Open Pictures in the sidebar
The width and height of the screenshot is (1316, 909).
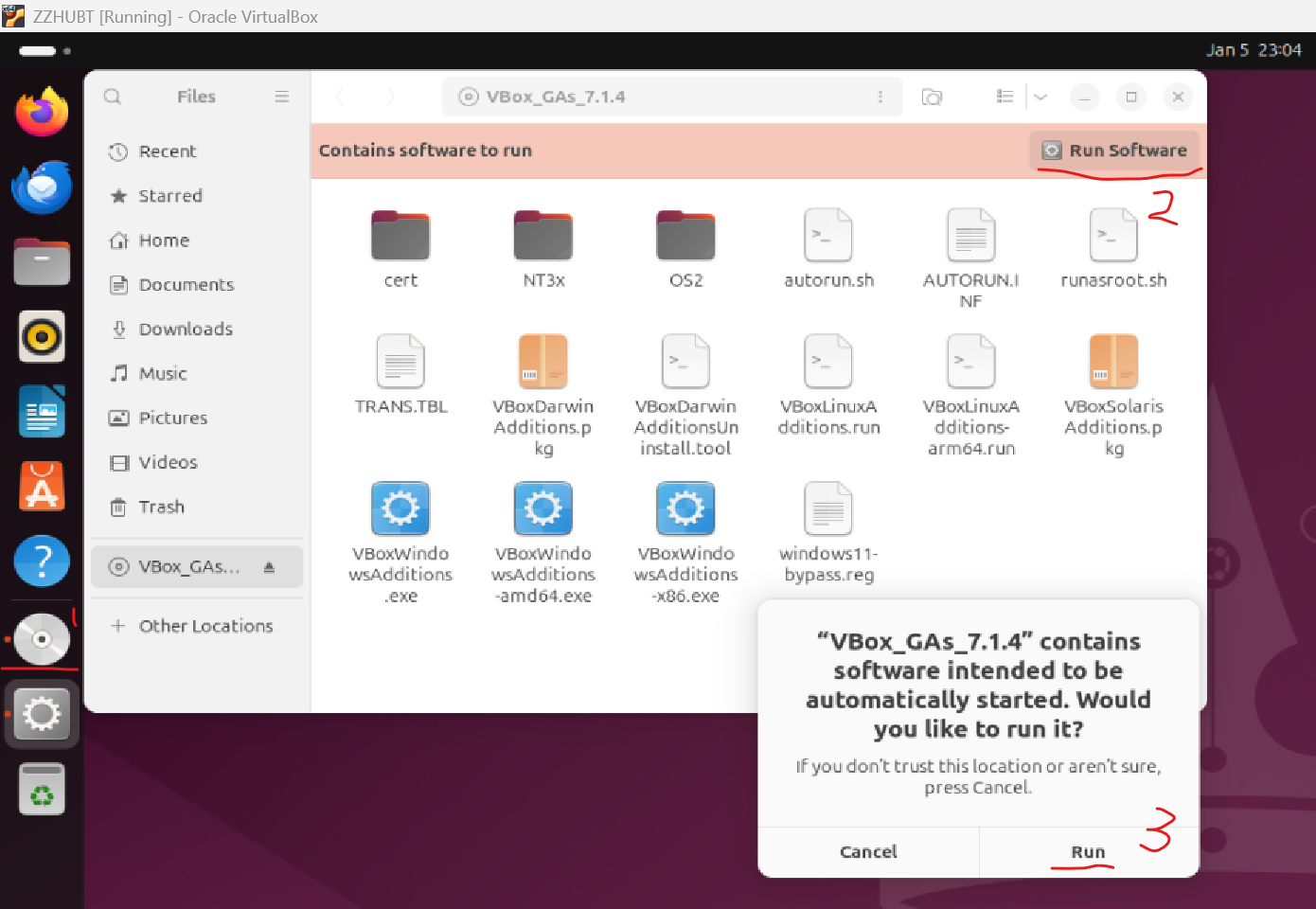click(x=197, y=419)
